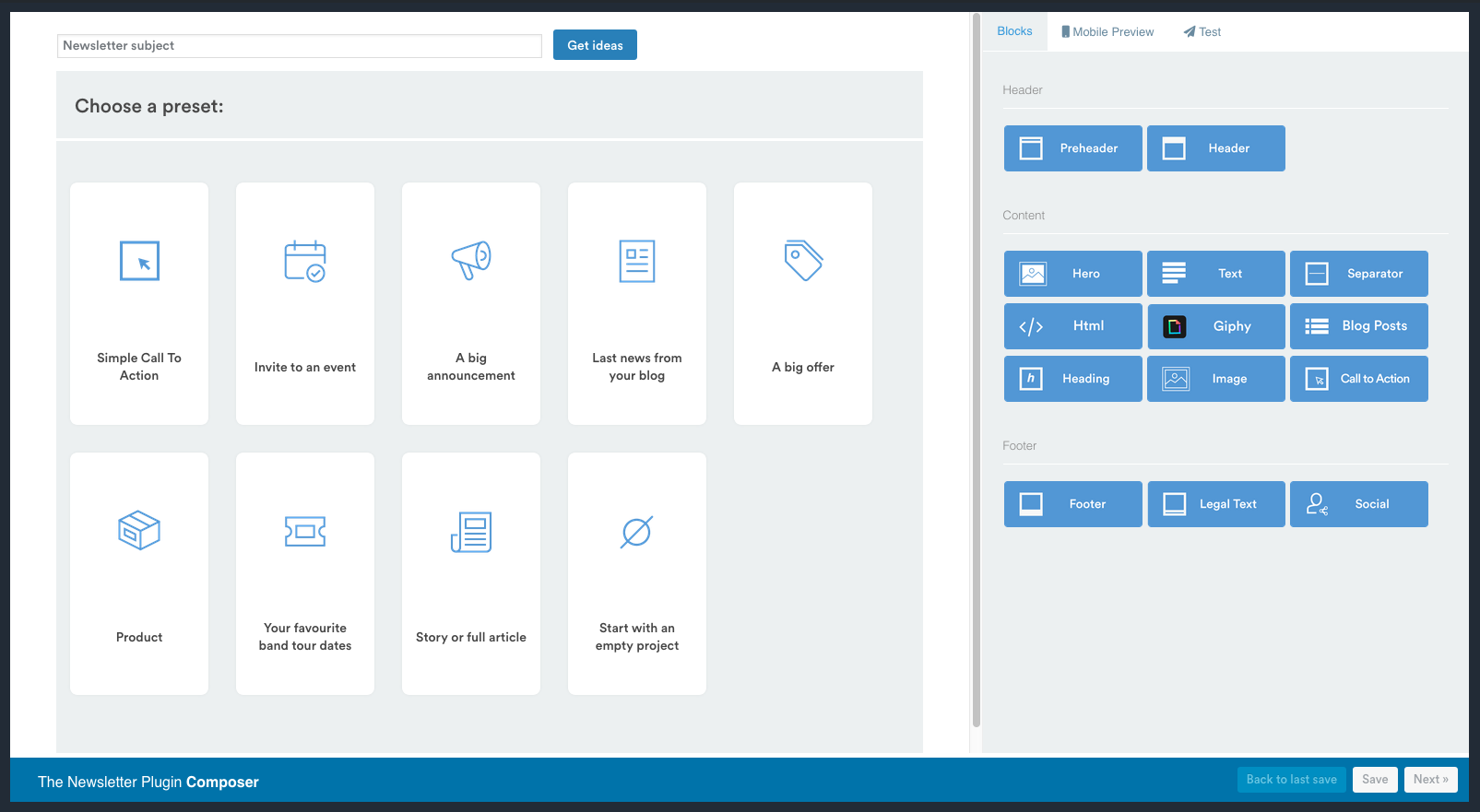Viewport: 1480px width, 812px height.
Task: Select the Giphy block icon
Action: [1175, 326]
